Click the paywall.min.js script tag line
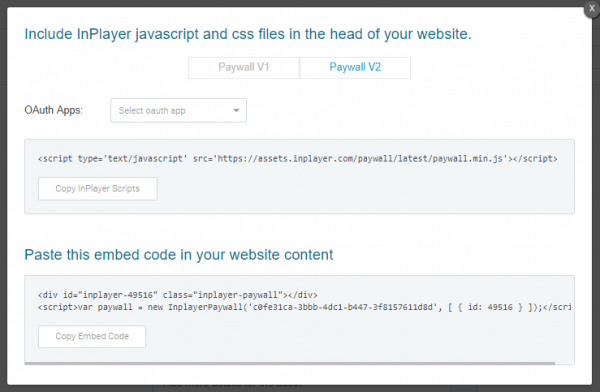600x392 pixels. click(297, 158)
